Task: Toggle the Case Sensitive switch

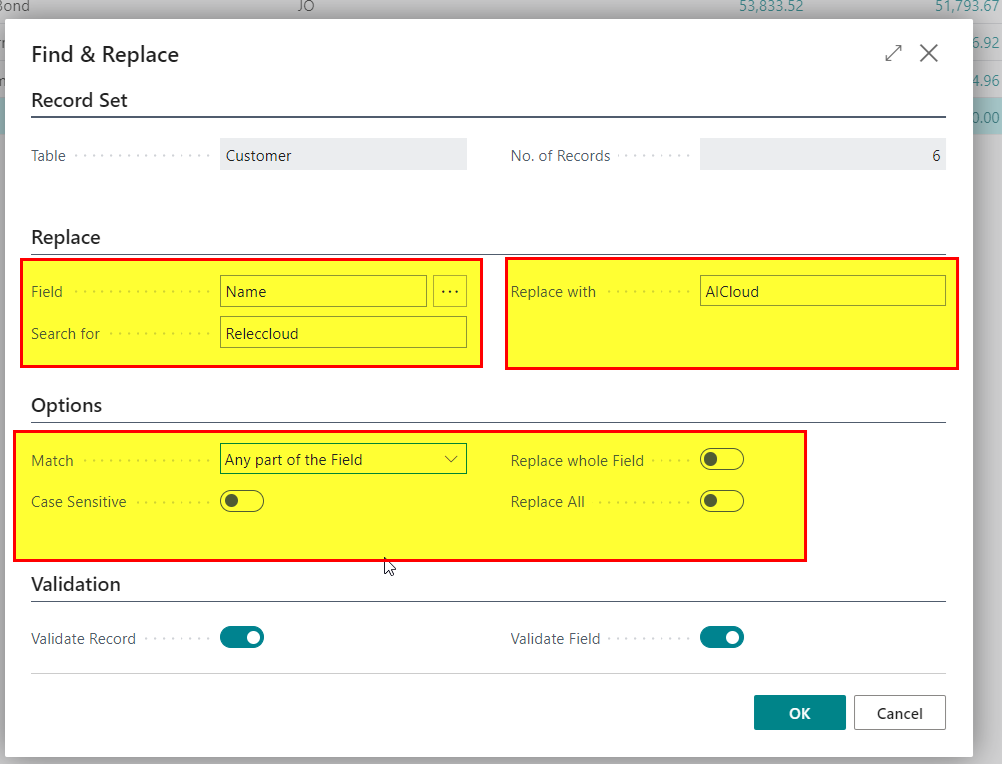Action: 242,501
